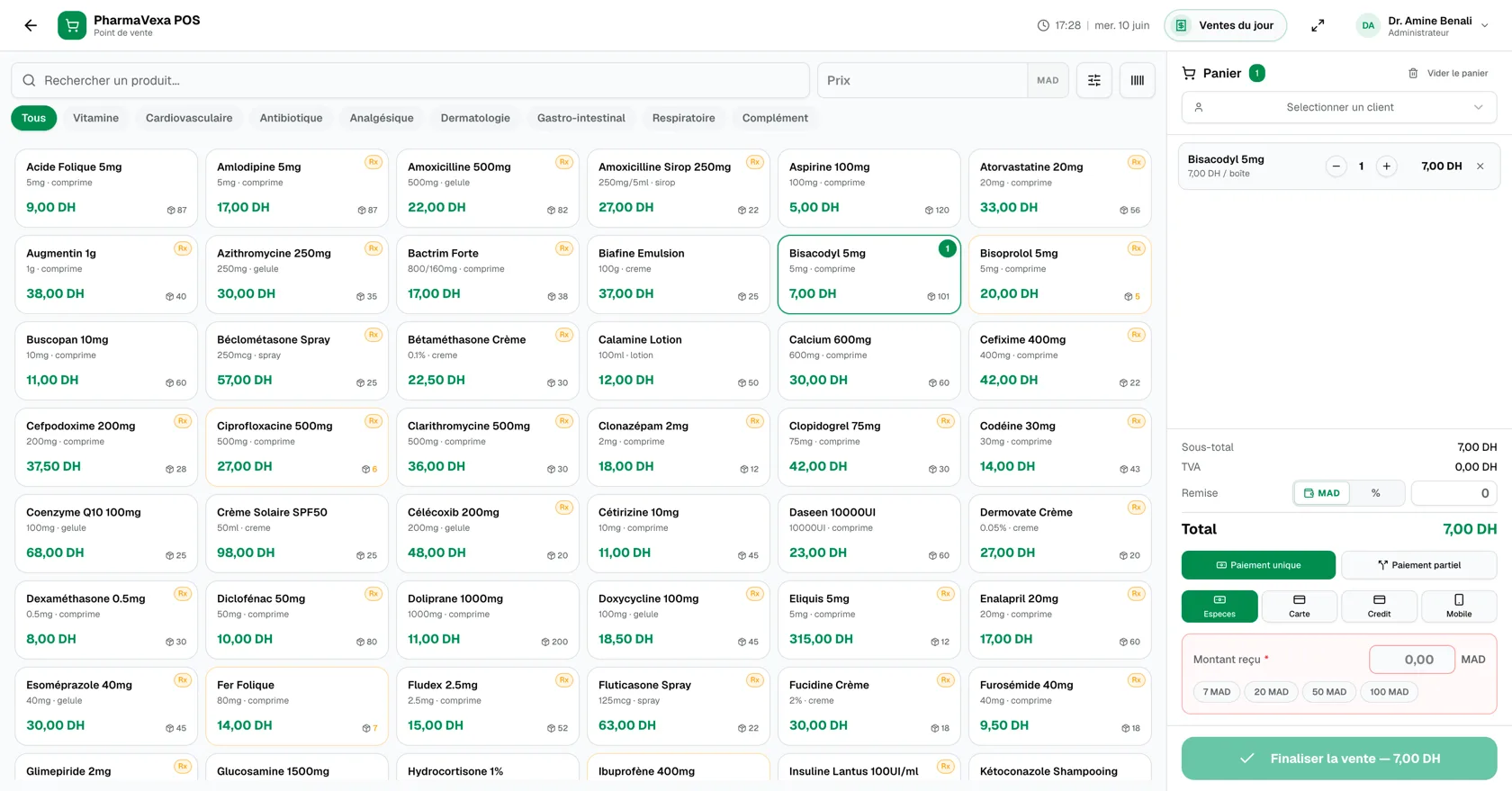Decrease Bisacodyl 5mg quantity
The width and height of the screenshot is (1512, 791).
pos(1336,166)
